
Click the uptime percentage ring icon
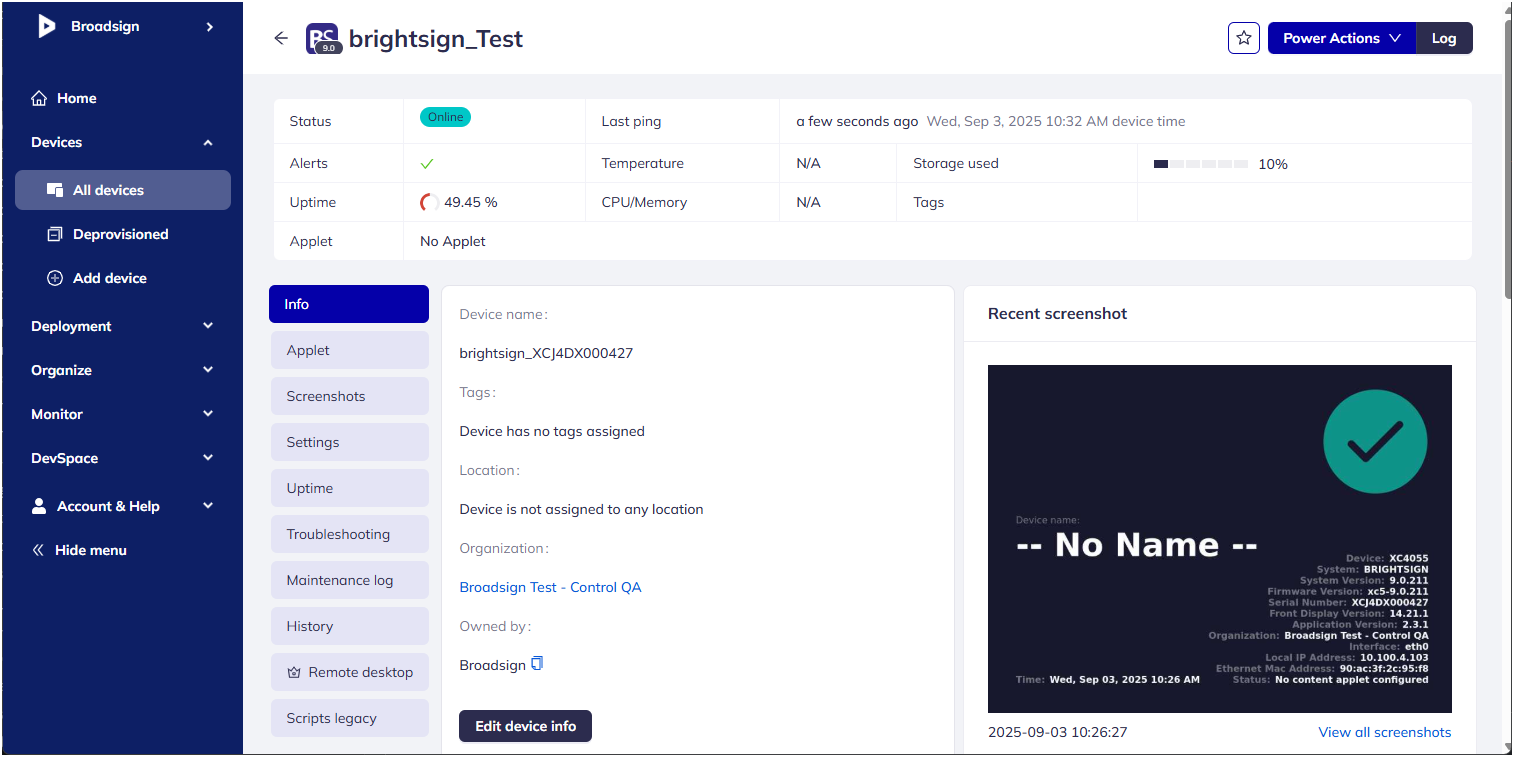pyautogui.click(x=429, y=202)
